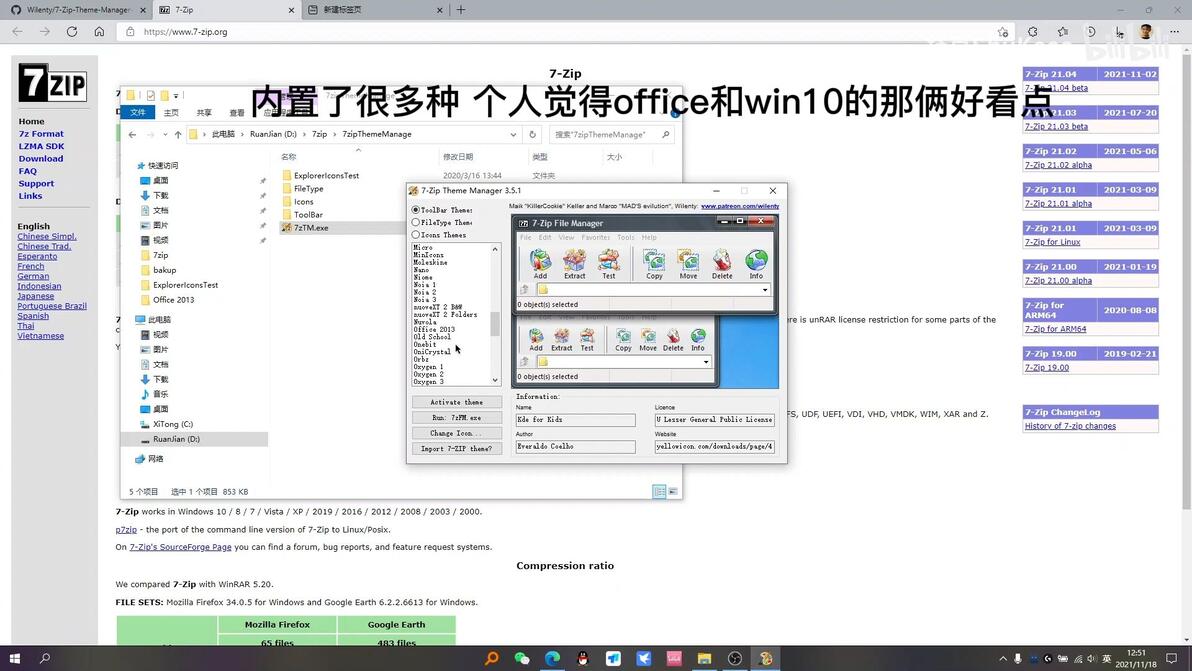The width and height of the screenshot is (1192, 671).
Task: Click the browser refresh icon
Action: [x=71, y=32]
